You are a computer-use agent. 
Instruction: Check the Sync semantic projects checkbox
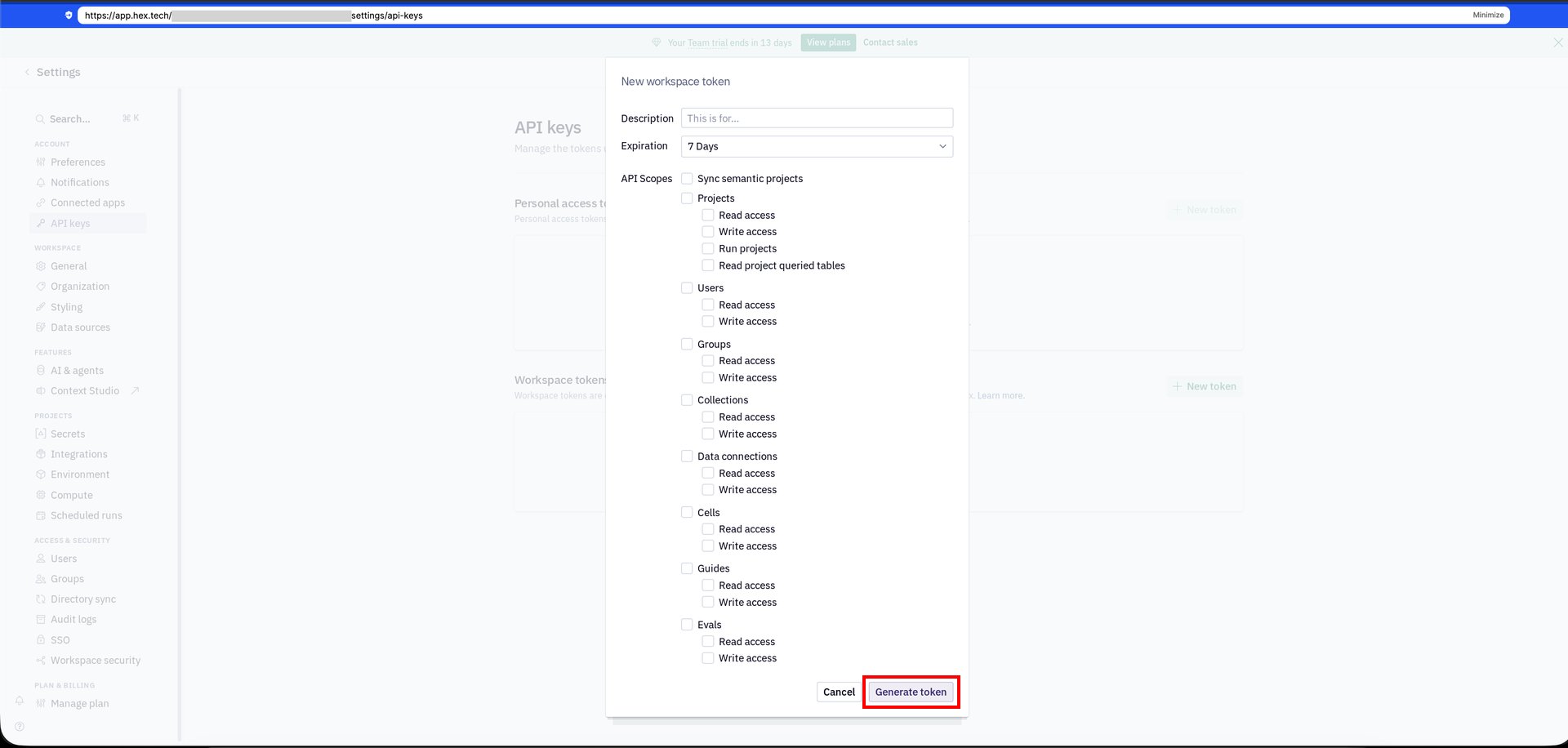click(x=687, y=179)
